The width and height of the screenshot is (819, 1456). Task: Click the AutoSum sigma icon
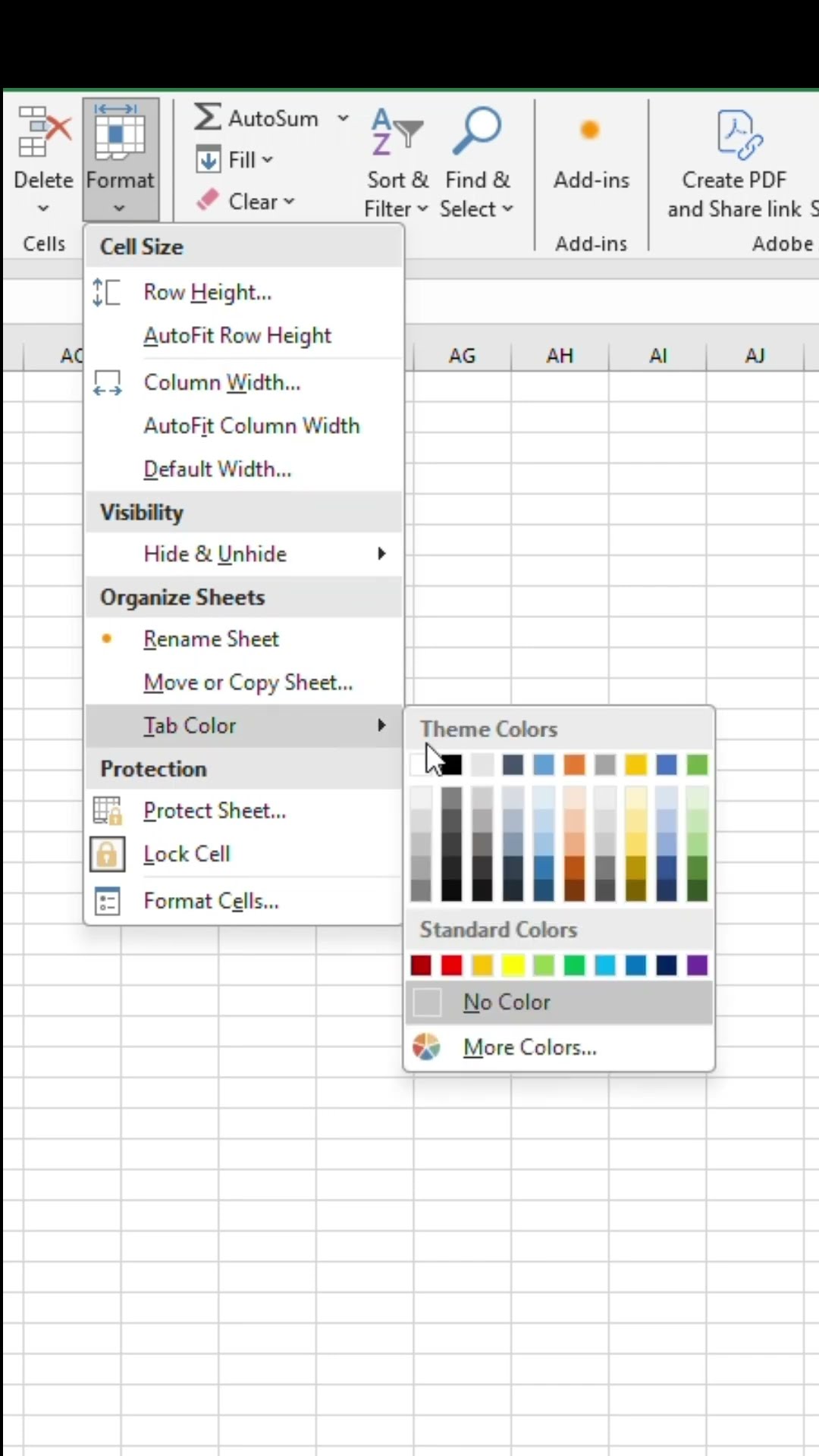pyautogui.click(x=208, y=118)
